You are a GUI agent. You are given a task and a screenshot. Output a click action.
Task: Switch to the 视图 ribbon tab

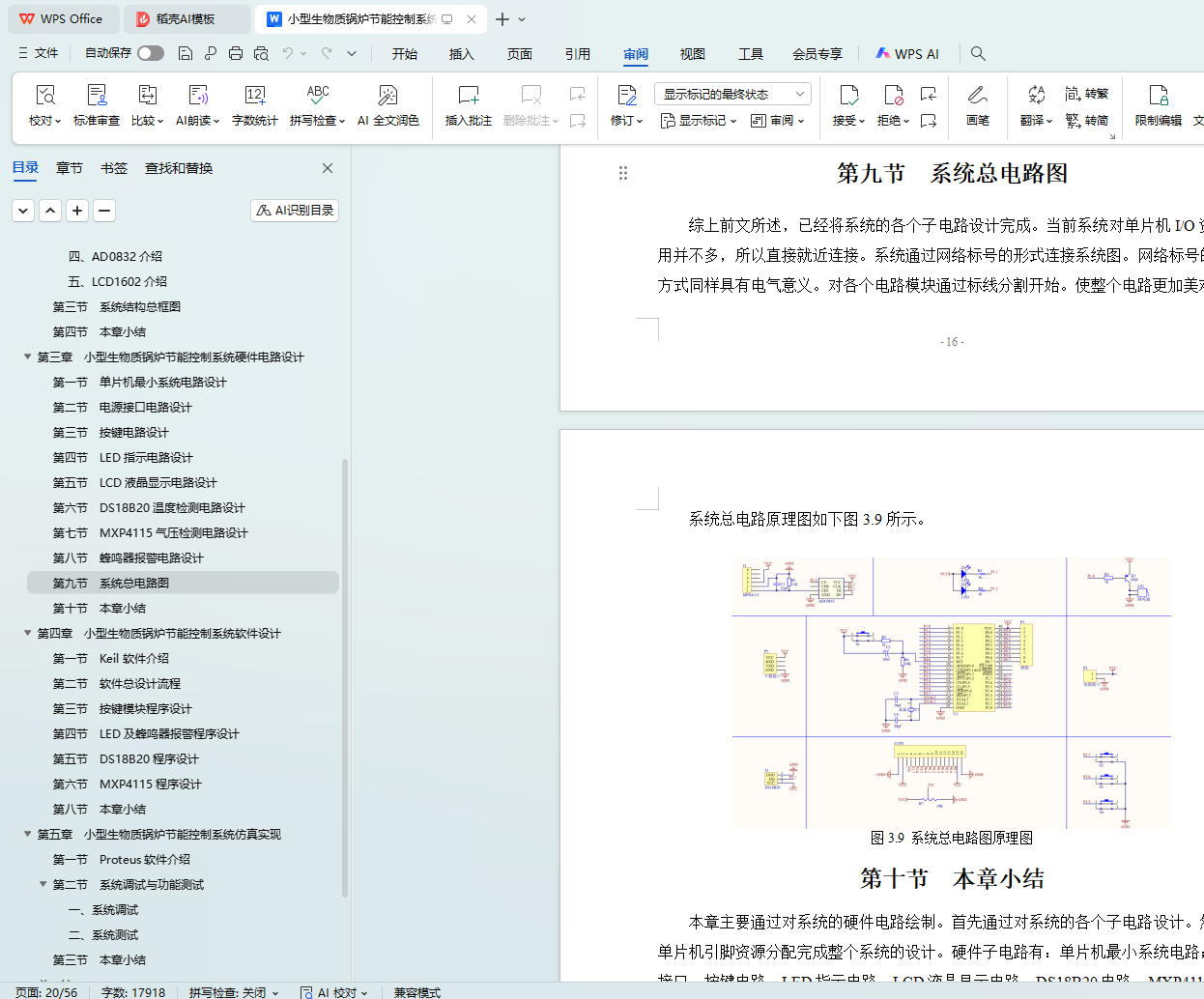pos(692,54)
